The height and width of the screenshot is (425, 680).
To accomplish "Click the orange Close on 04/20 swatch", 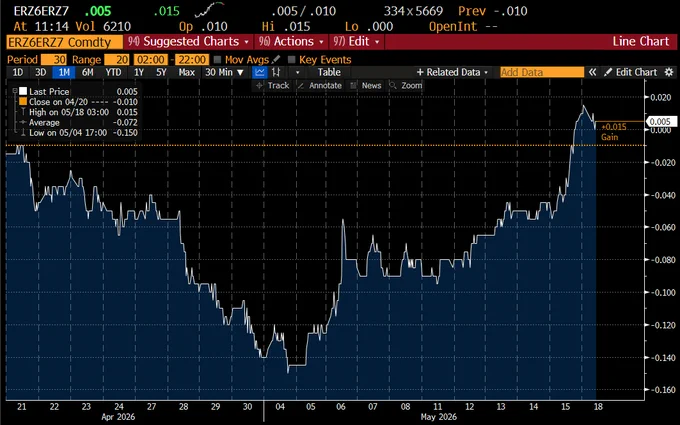I will pos(23,101).
